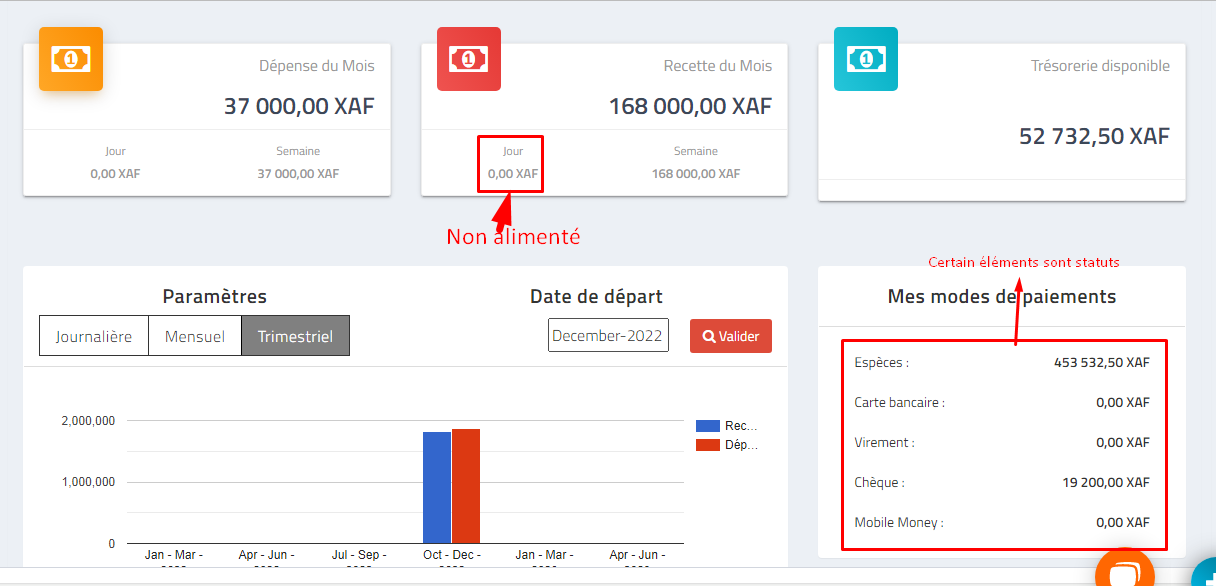Click the red bar for Oct - Dec
The height and width of the screenshot is (586, 1216).
tap(466, 486)
